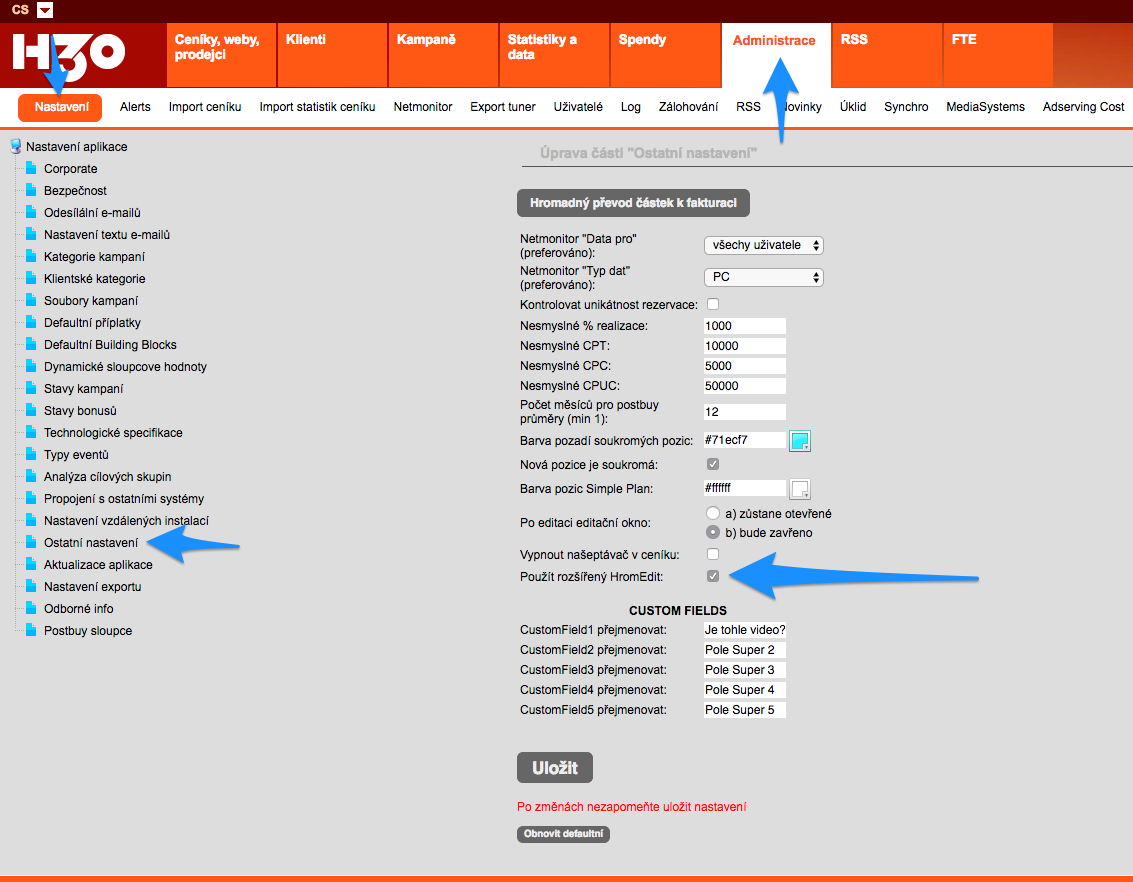Enable Kontrolovat unikátnost rezervace checkbox
The width and height of the screenshot is (1133, 882).
coord(713,304)
